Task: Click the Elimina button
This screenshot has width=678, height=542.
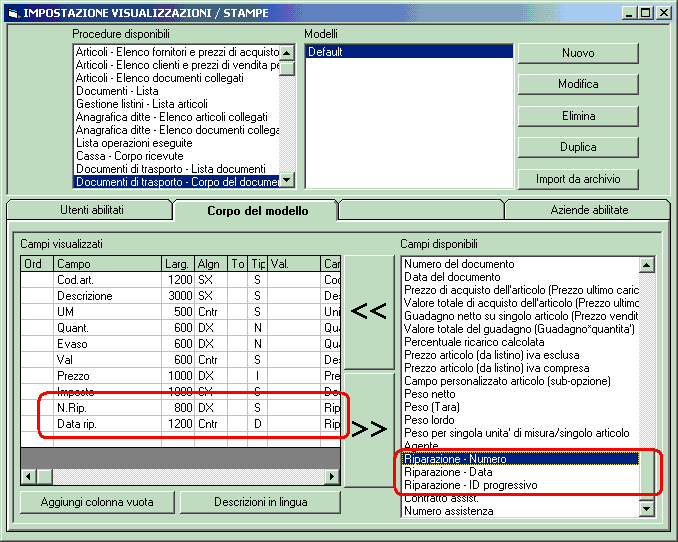Action: coord(578,116)
